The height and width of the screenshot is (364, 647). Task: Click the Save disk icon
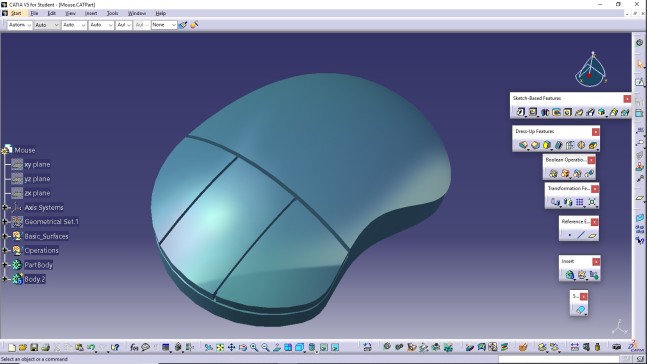tap(34, 347)
